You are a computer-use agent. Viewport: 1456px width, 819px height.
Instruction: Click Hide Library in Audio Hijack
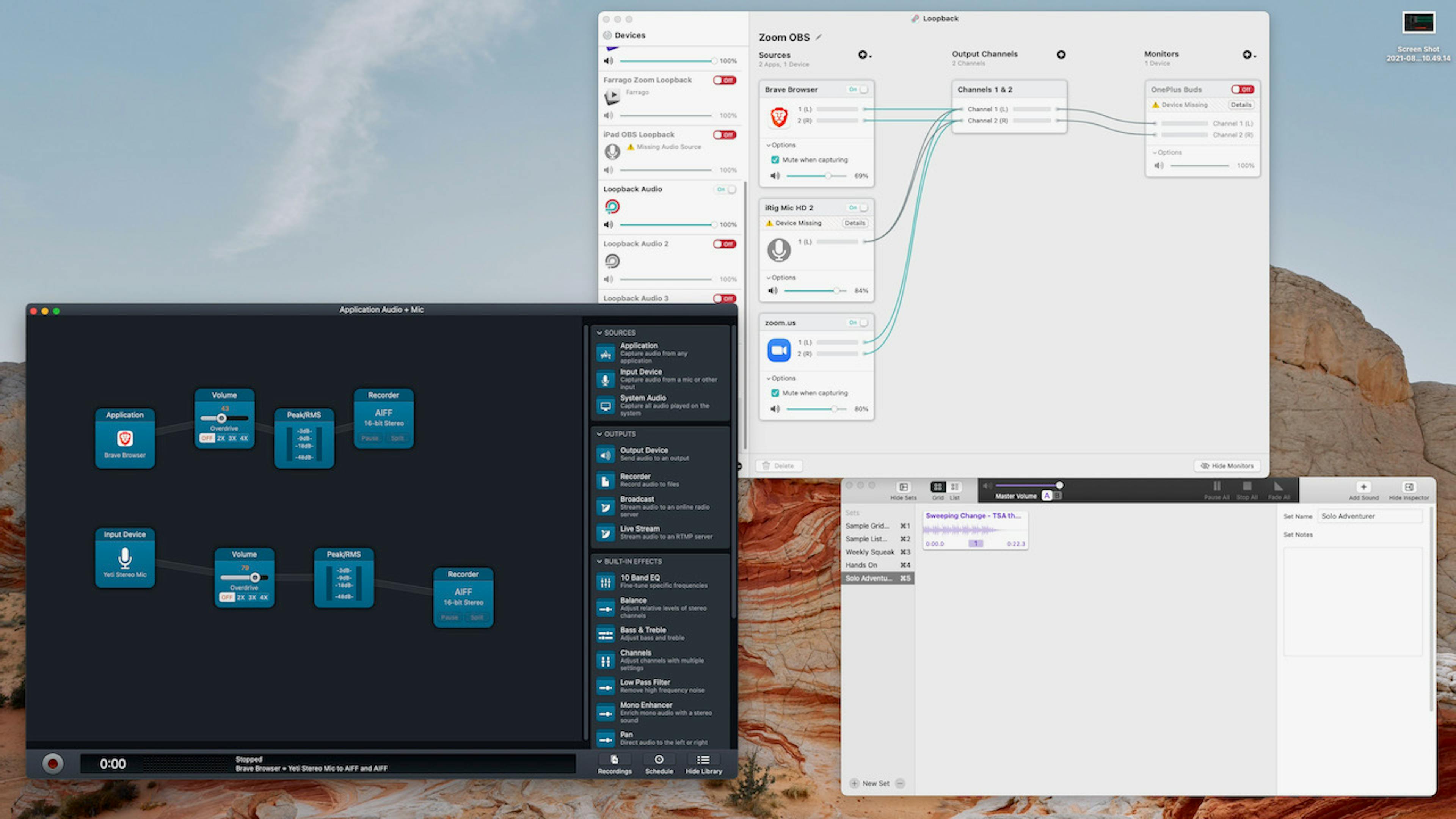pos(704,764)
